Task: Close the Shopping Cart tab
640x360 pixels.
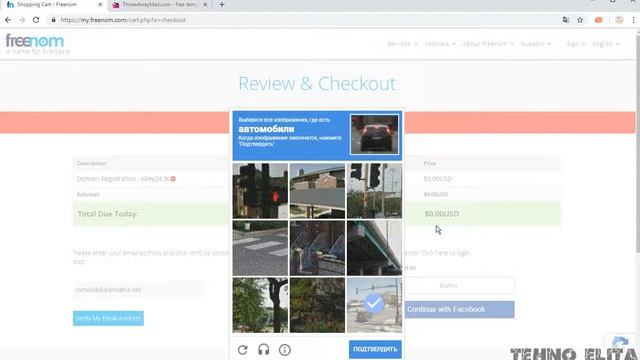Action: pyautogui.click(x=100, y=4)
